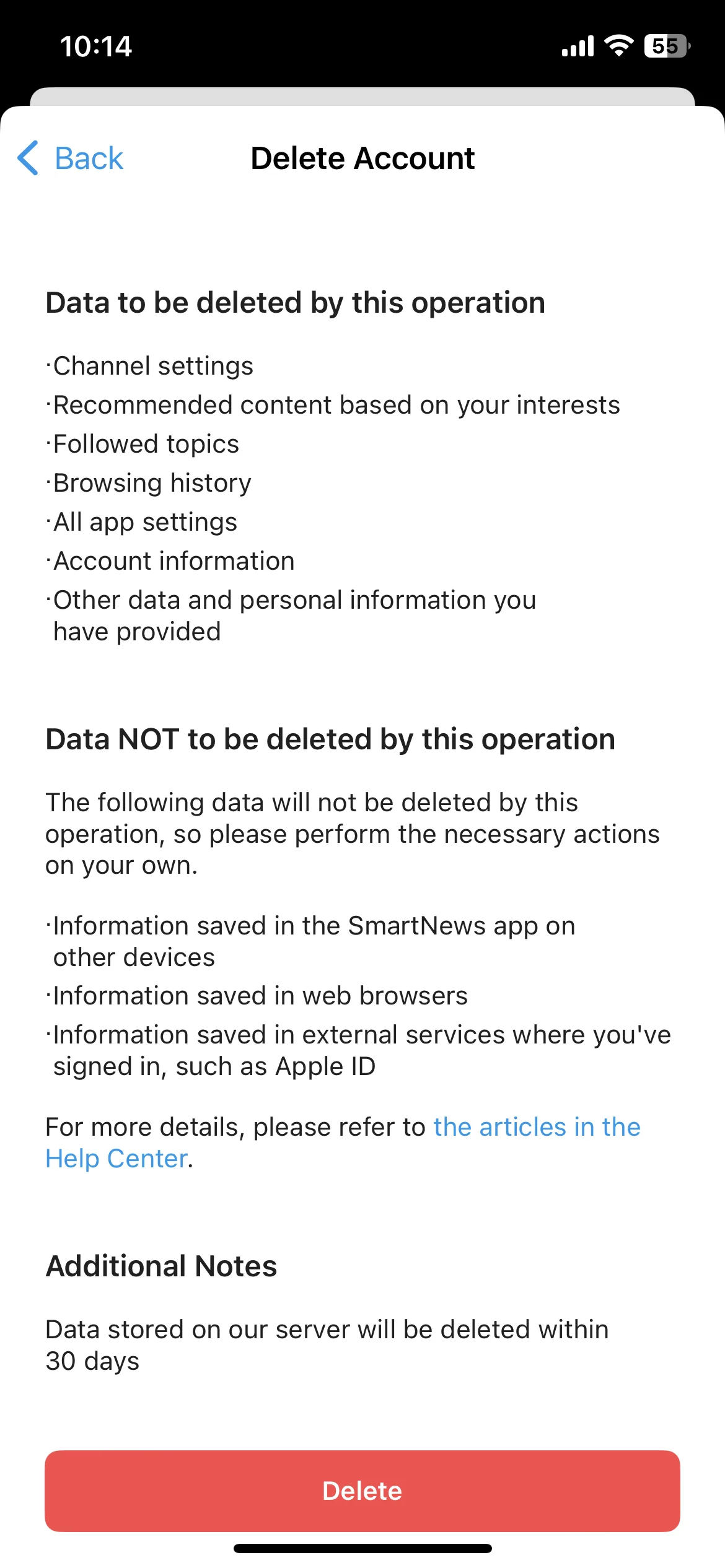Image resolution: width=725 pixels, height=1568 pixels.
Task: Tap the 10:14 clock in status bar
Action: tap(96, 46)
